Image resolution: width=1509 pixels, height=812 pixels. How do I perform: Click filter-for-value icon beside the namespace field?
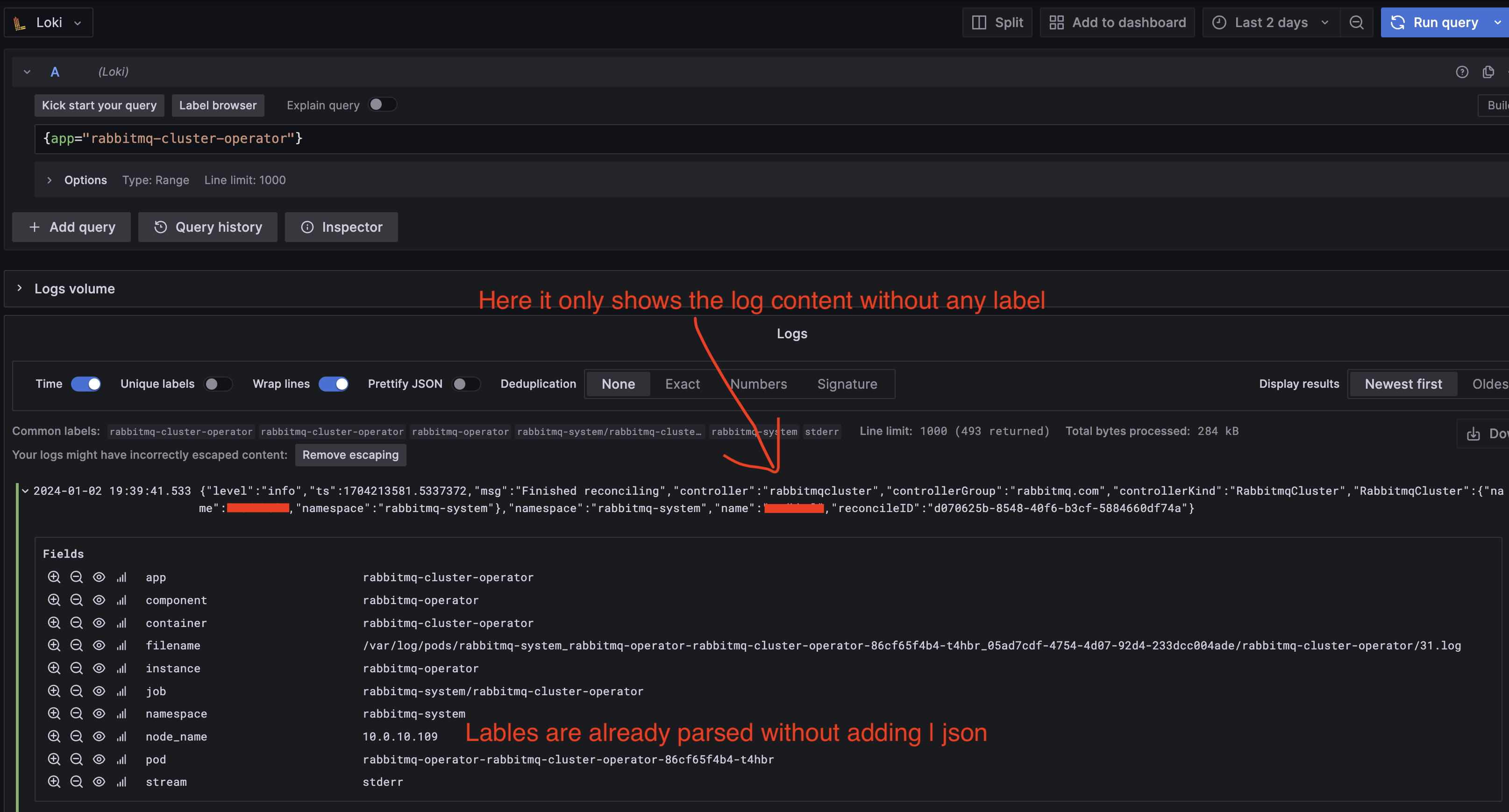click(x=54, y=713)
